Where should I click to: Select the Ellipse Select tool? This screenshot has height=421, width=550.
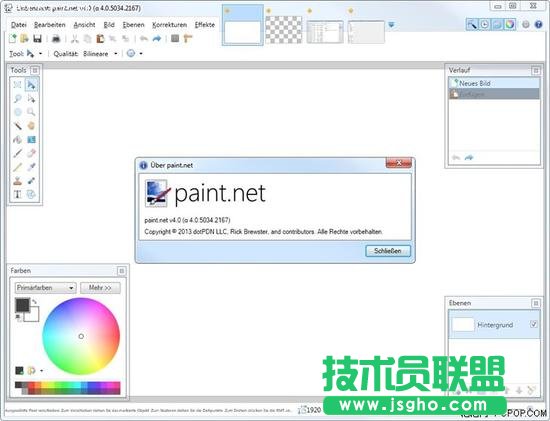(18, 112)
